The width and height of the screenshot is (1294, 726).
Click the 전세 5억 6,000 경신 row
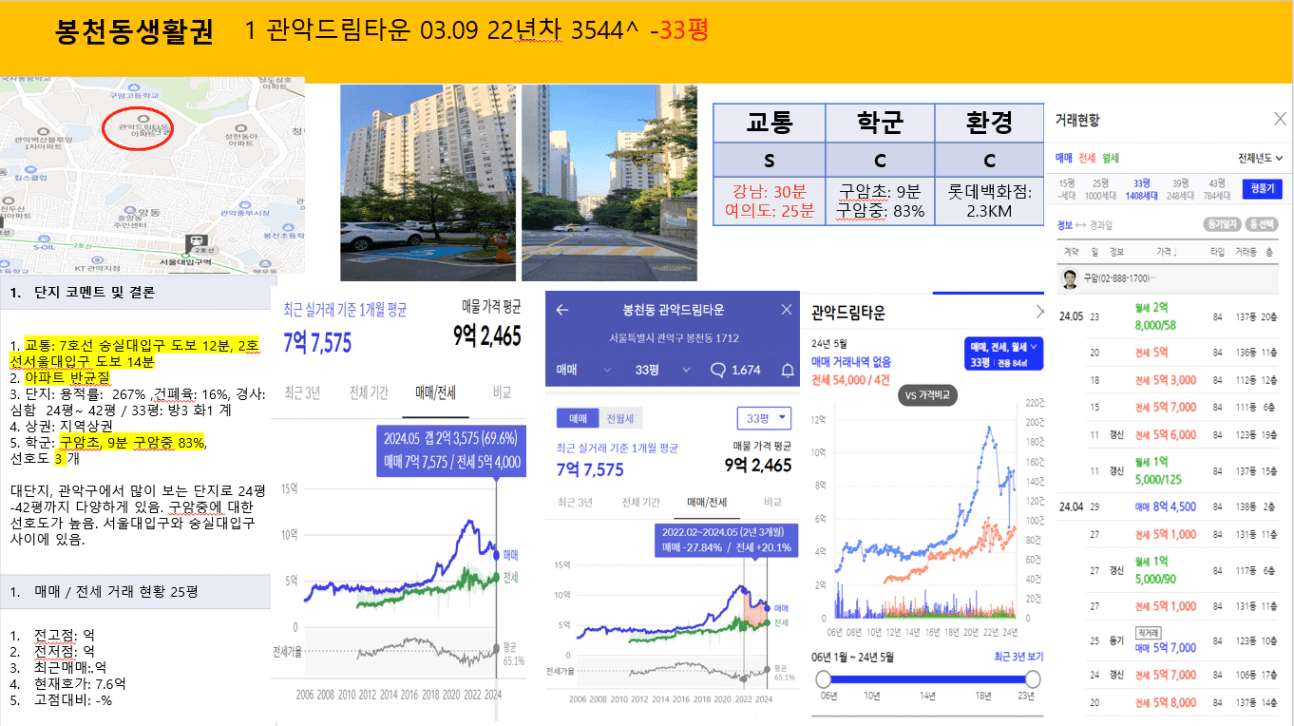[1168, 434]
